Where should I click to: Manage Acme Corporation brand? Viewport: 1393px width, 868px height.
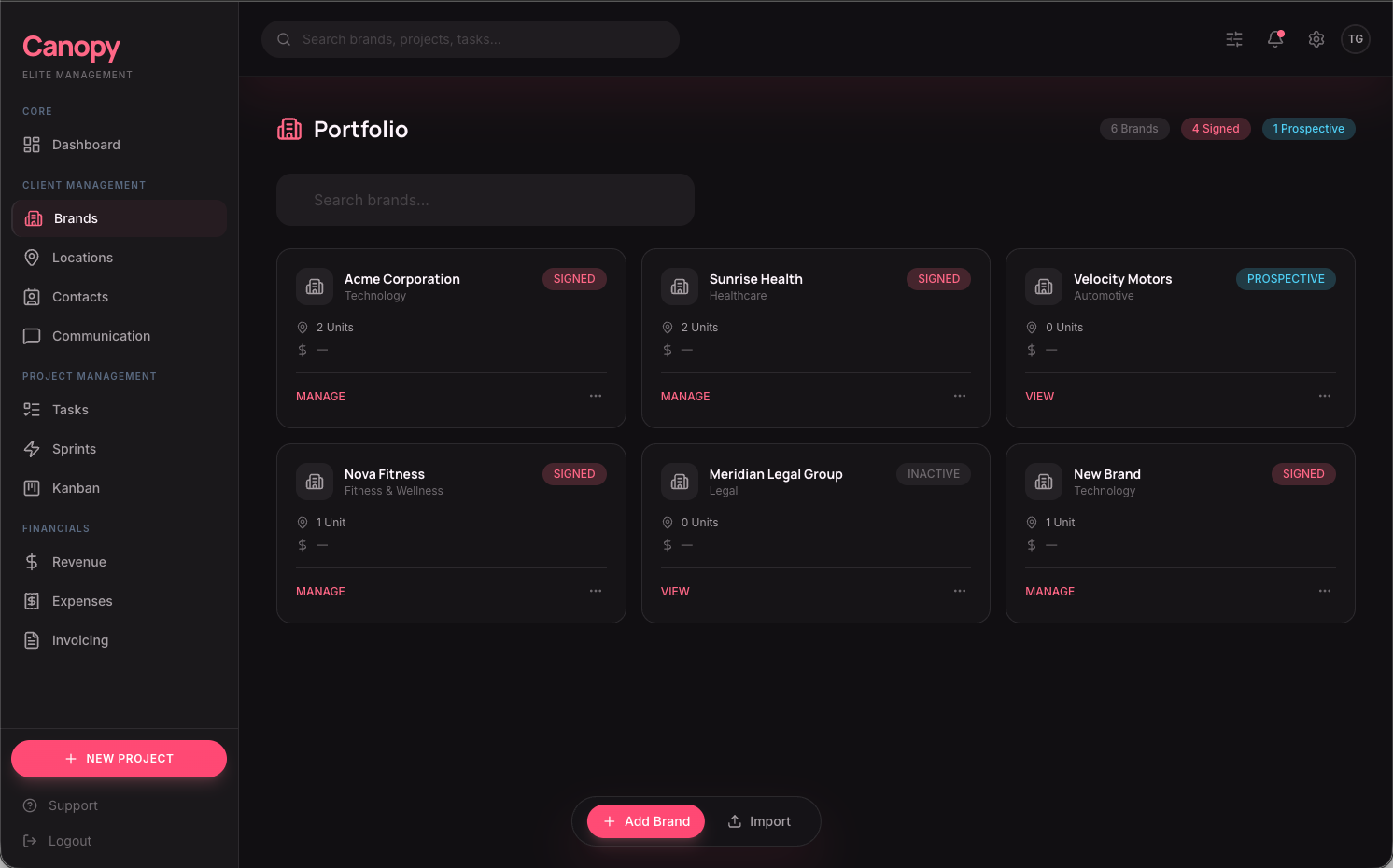coord(320,397)
